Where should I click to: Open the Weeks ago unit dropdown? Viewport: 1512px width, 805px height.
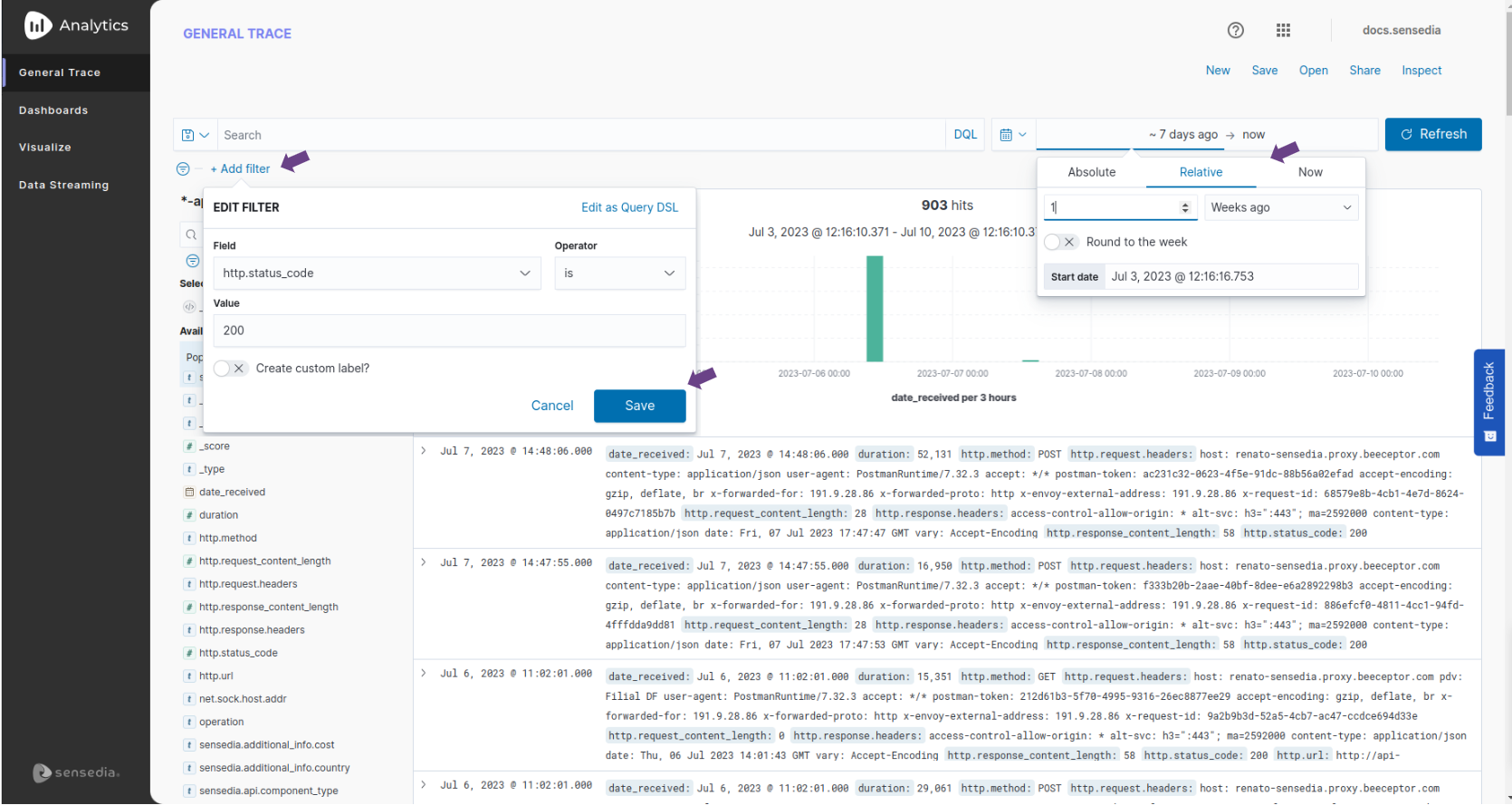pyautogui.click(x=1280, y=207)
